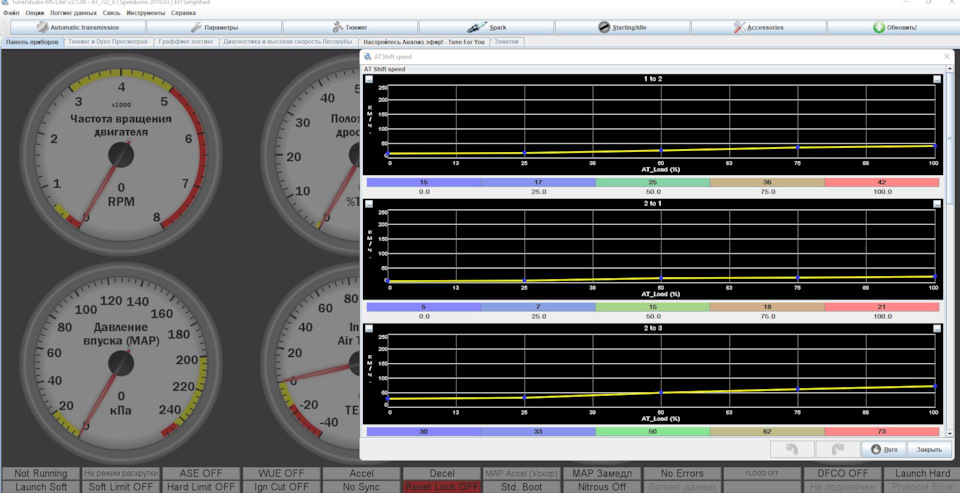Open the Starting/Idle toolbar button

point(622,27)
